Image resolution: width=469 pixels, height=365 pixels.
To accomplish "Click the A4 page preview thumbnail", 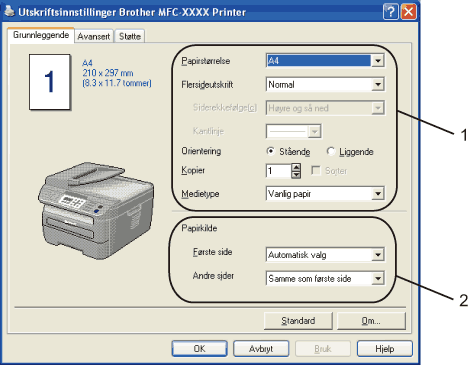I will click(50, 82).
